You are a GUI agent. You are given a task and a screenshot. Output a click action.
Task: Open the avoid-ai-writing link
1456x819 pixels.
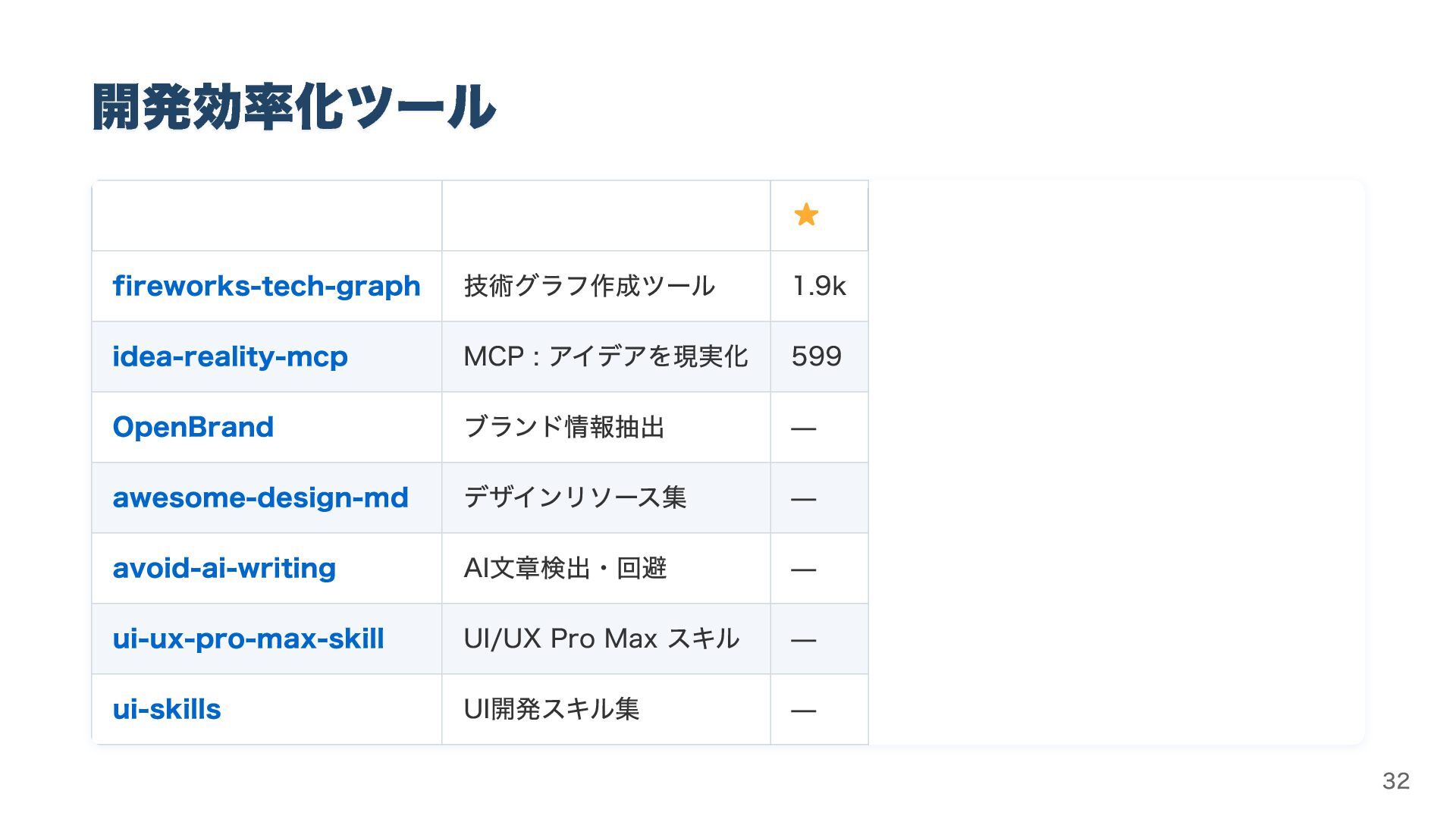[x=224, y=568]
